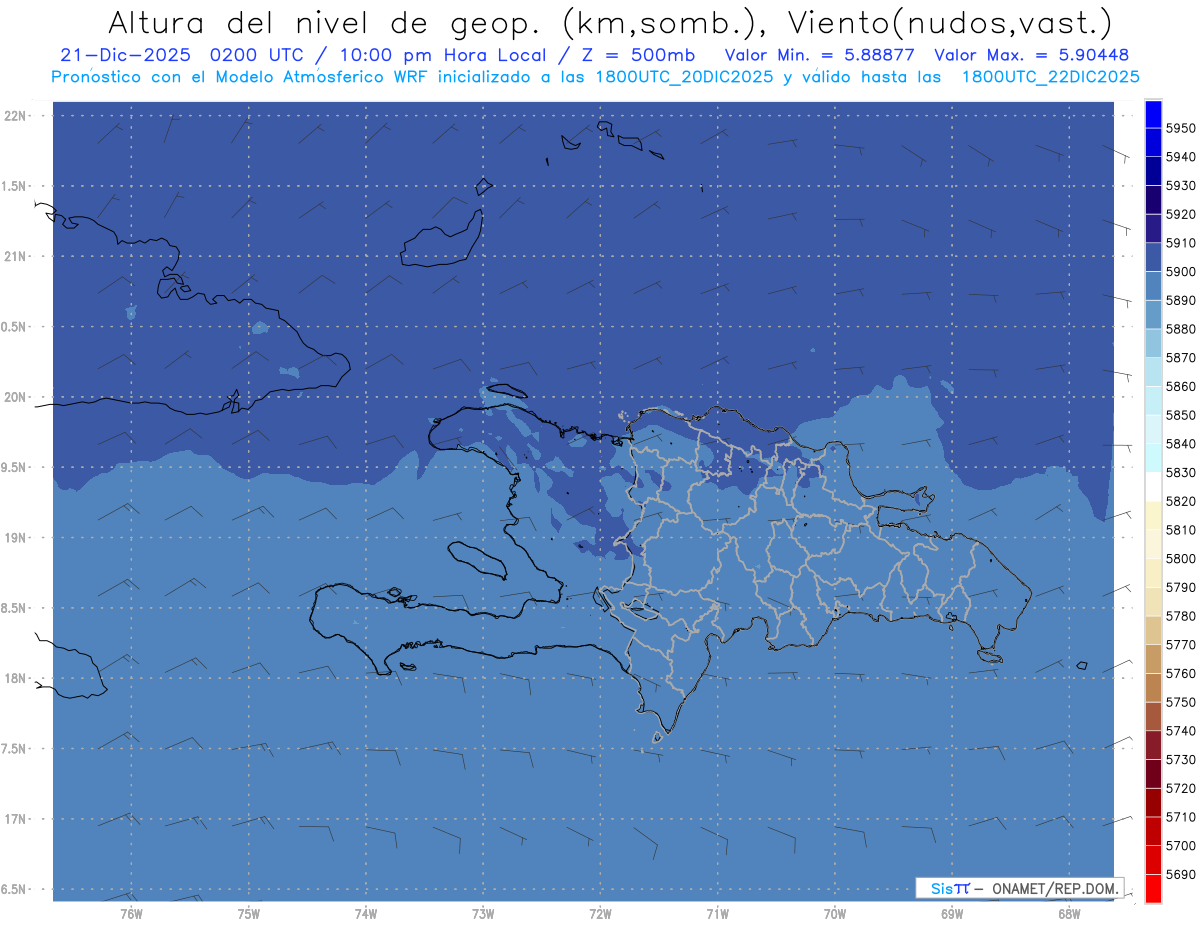This screenshot has width=1200, height=927.
Task: Click the bright blue swatch above 5950
Action: 1153,114
